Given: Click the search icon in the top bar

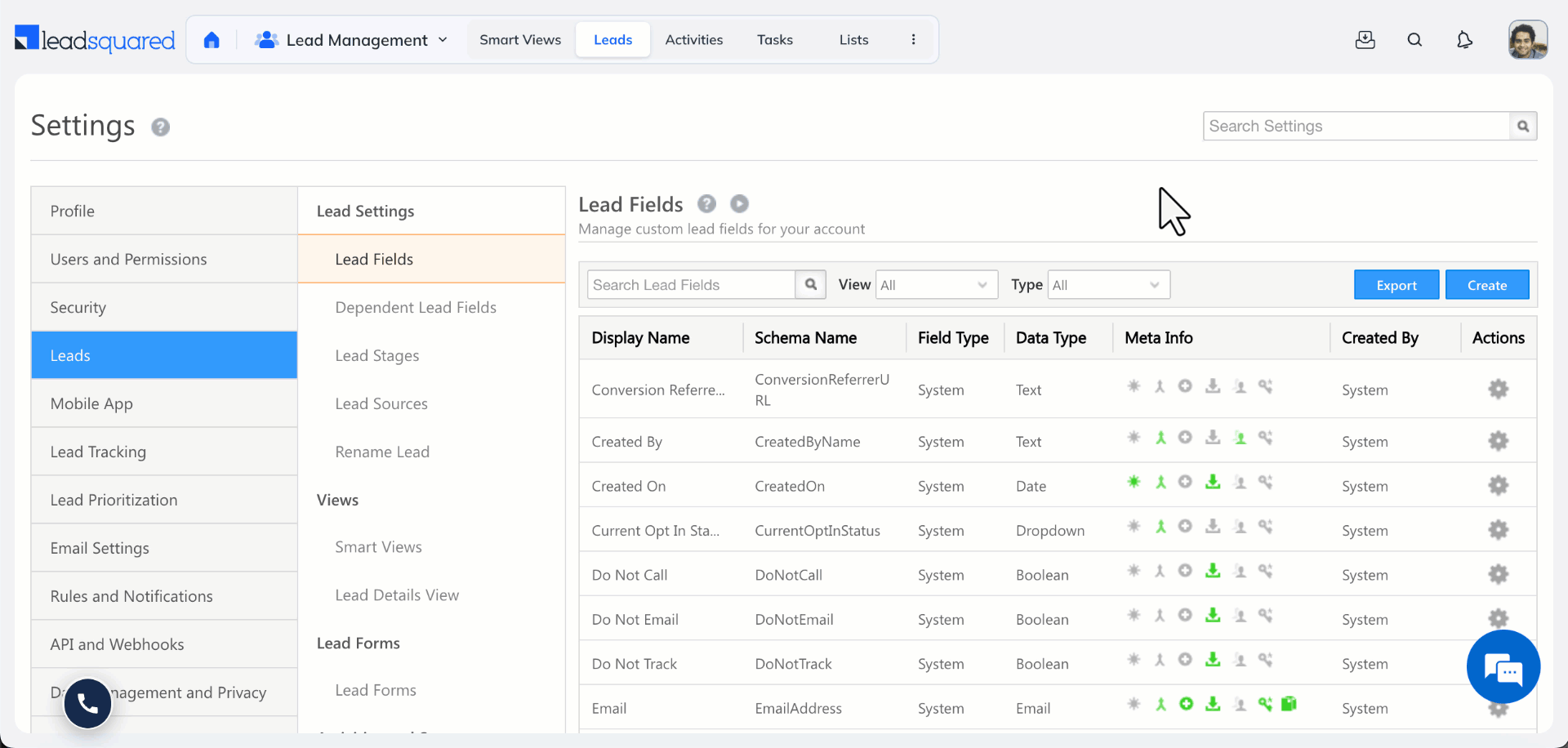Looking at the screenshot, I should point(1415,39).
